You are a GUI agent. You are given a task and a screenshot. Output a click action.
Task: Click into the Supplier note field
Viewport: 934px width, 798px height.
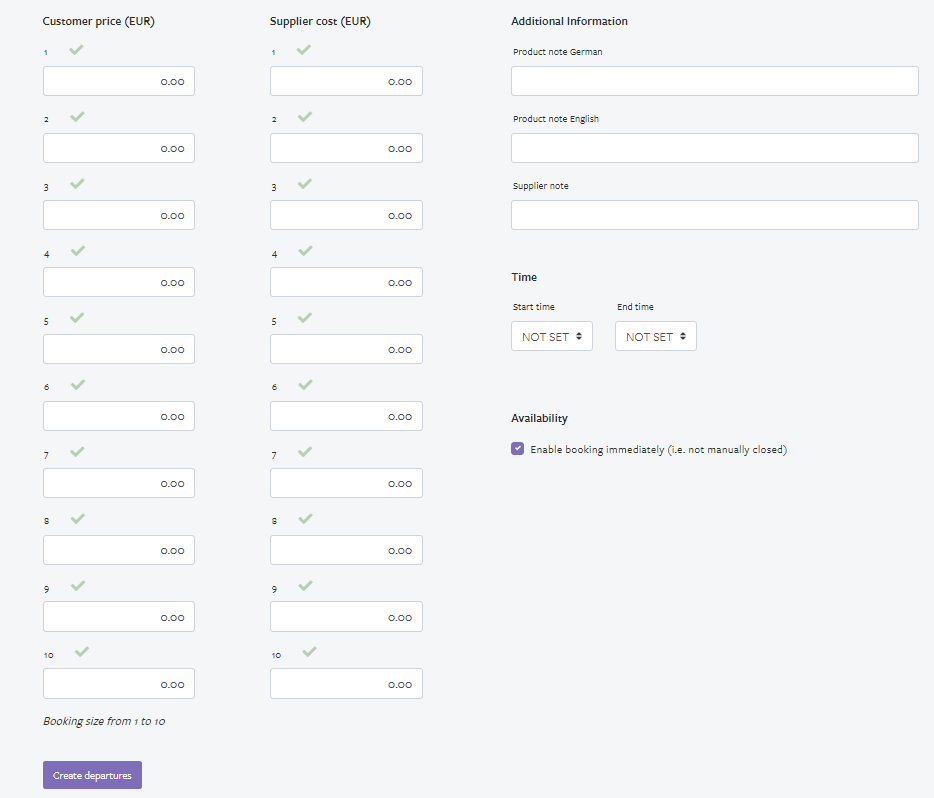pyautogui.click(x=714, y=215)
